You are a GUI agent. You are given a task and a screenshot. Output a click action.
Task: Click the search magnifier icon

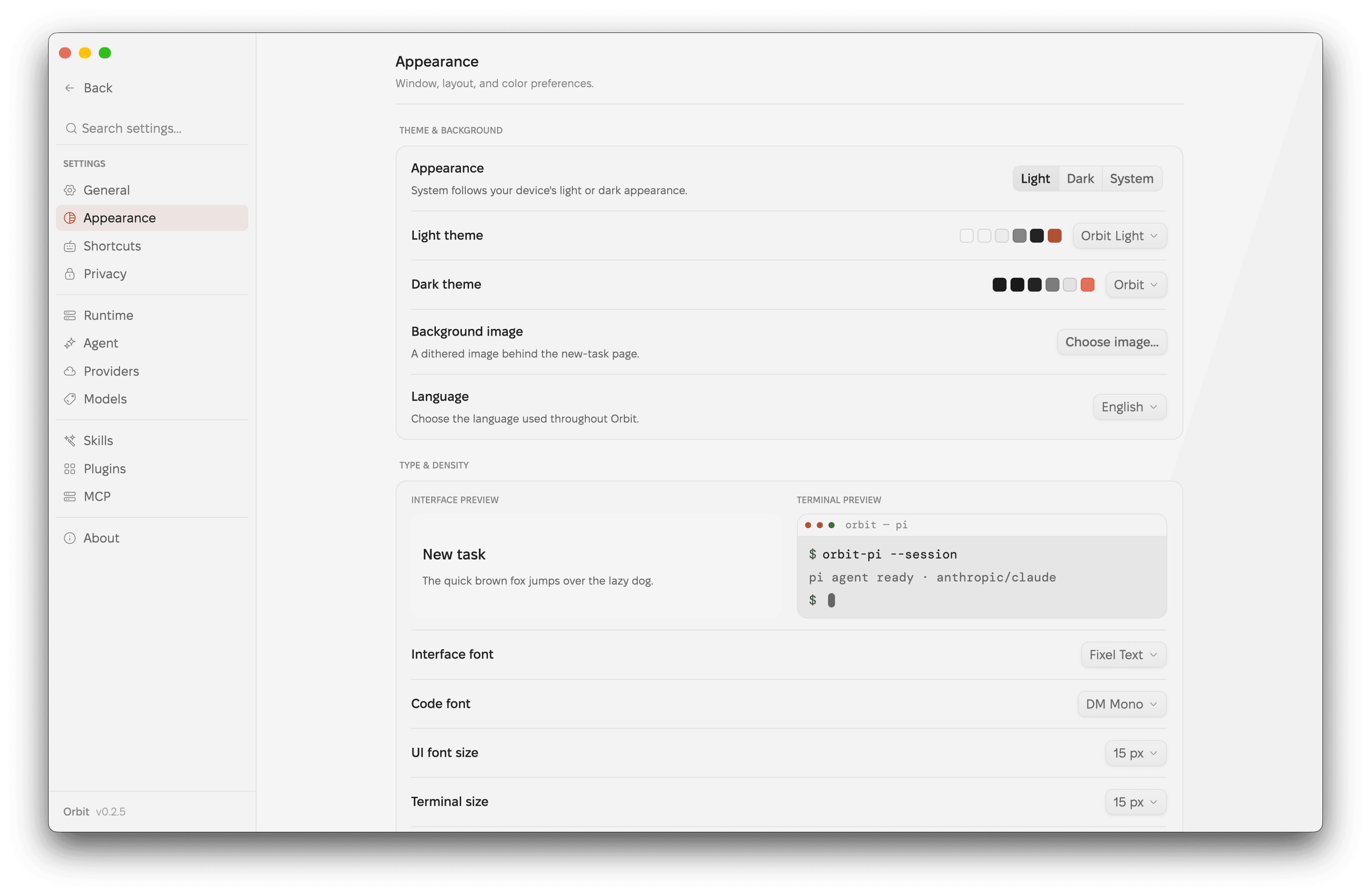coord(71,128)
